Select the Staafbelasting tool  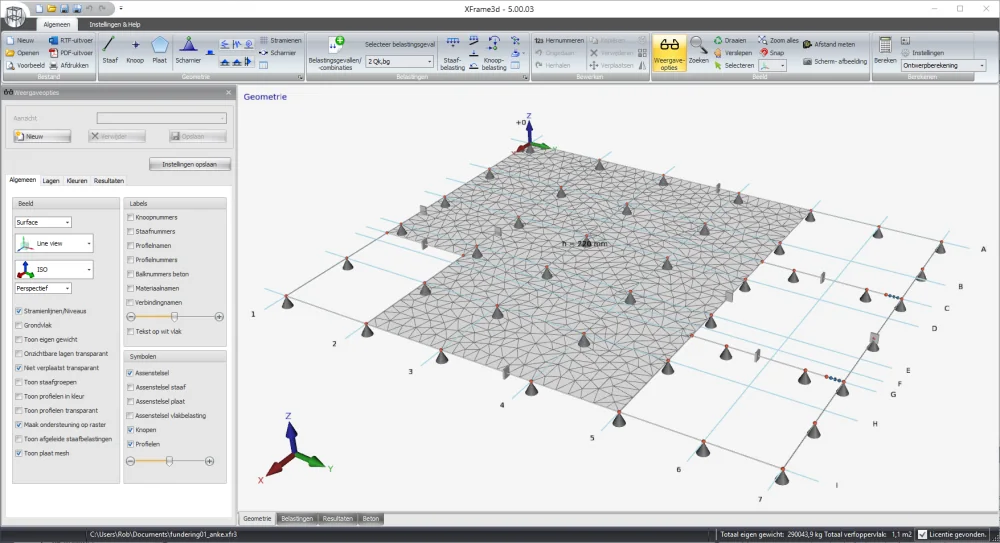click(x=453, y=53)
